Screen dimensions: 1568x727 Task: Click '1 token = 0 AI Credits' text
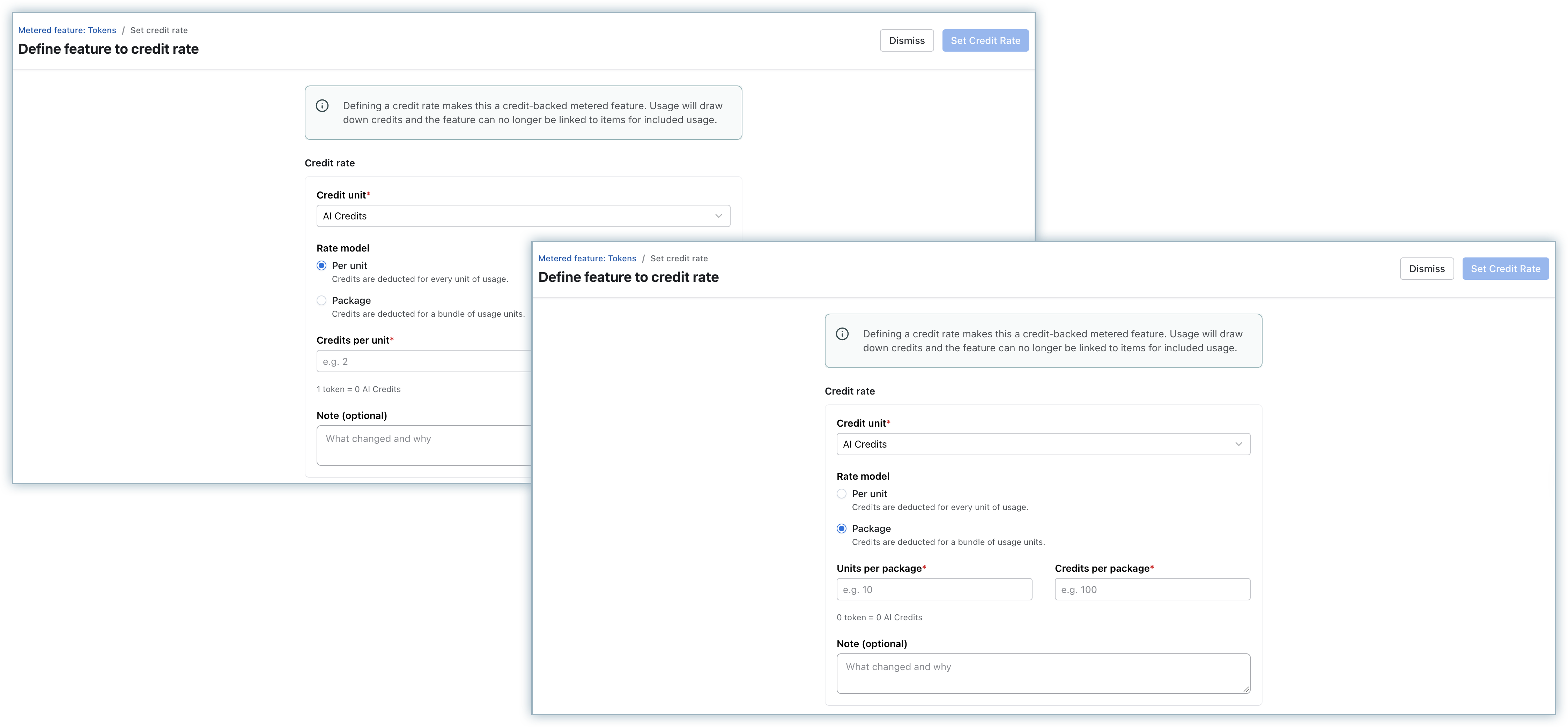(358, 389)
